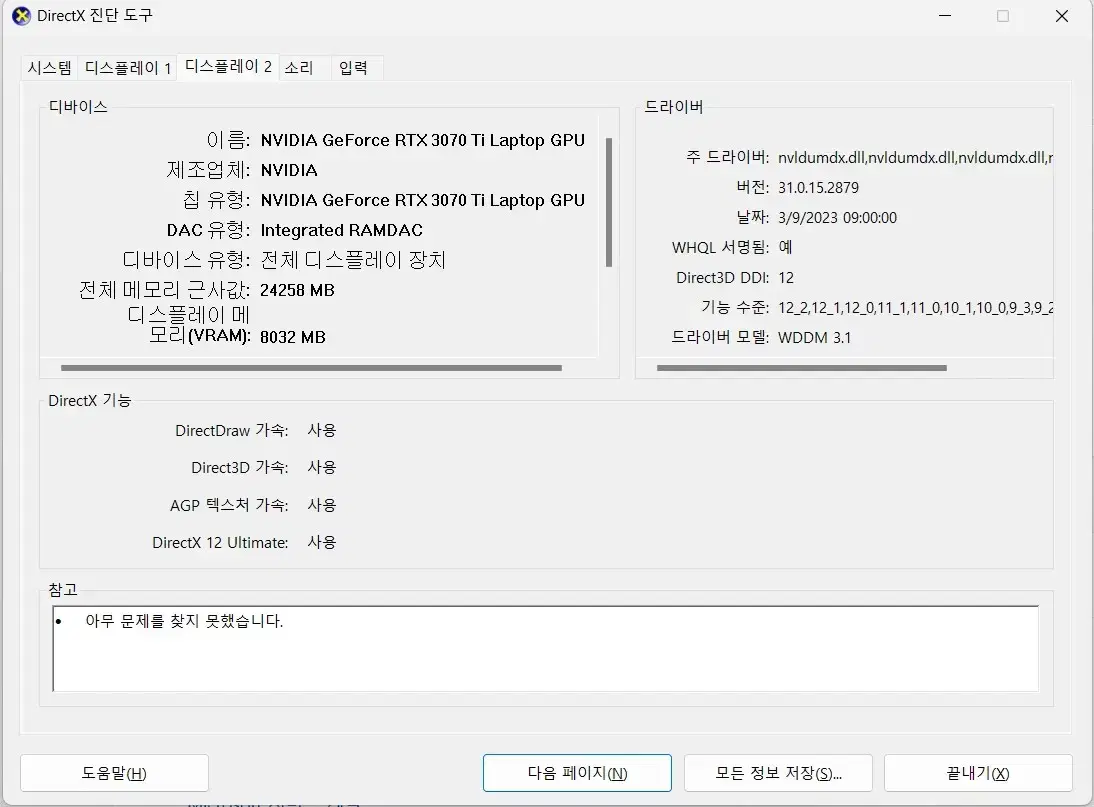Click the 드라이버 panel horizontal scrollbar
Screen dimensions: 1094x807
tap(801, 368)
